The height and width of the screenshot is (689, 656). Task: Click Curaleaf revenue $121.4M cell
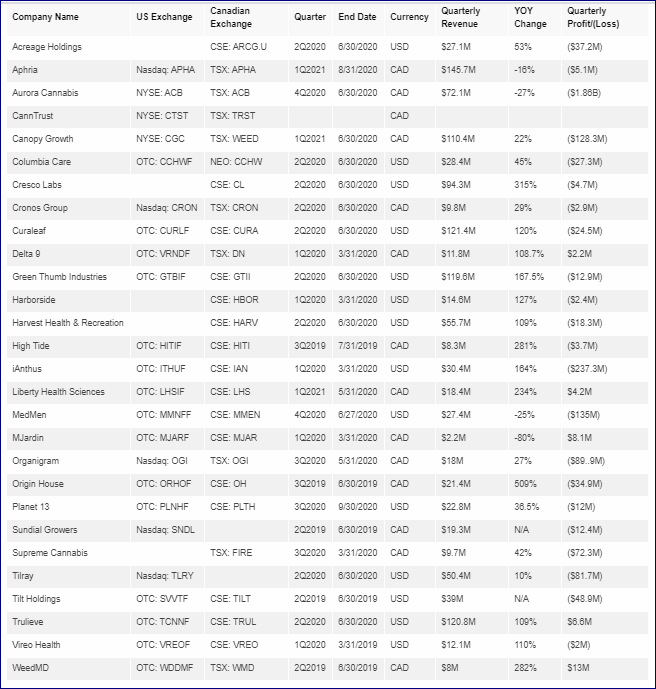(458, 231)
